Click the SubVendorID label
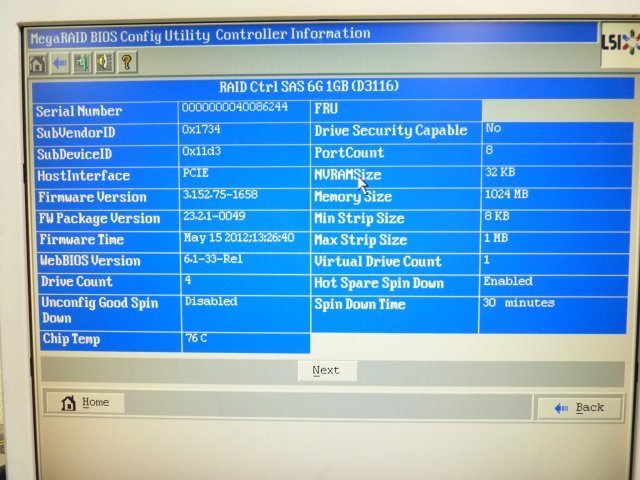This screenshot has height=480, width=640. coord(76,133)
